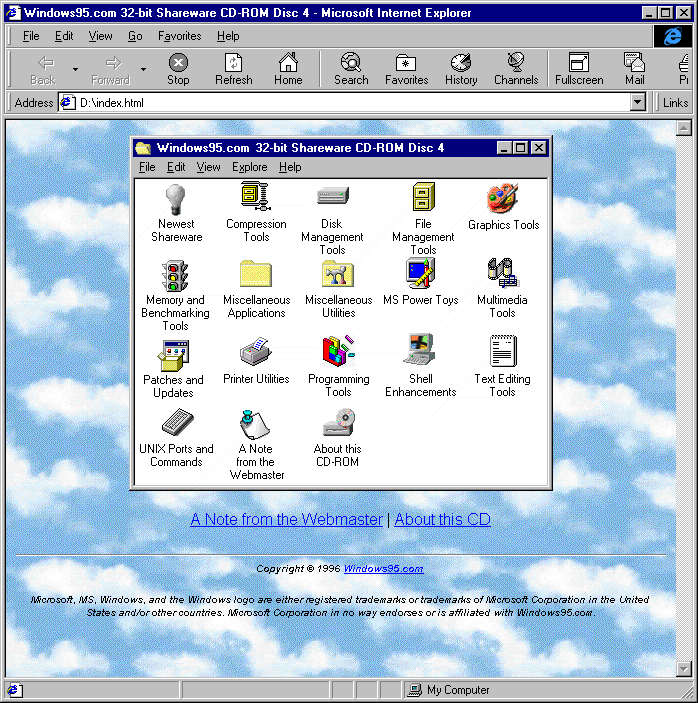Open the Explore menu in the CD-ROM window
698x703 pixels.
click(x=249, y=167)
